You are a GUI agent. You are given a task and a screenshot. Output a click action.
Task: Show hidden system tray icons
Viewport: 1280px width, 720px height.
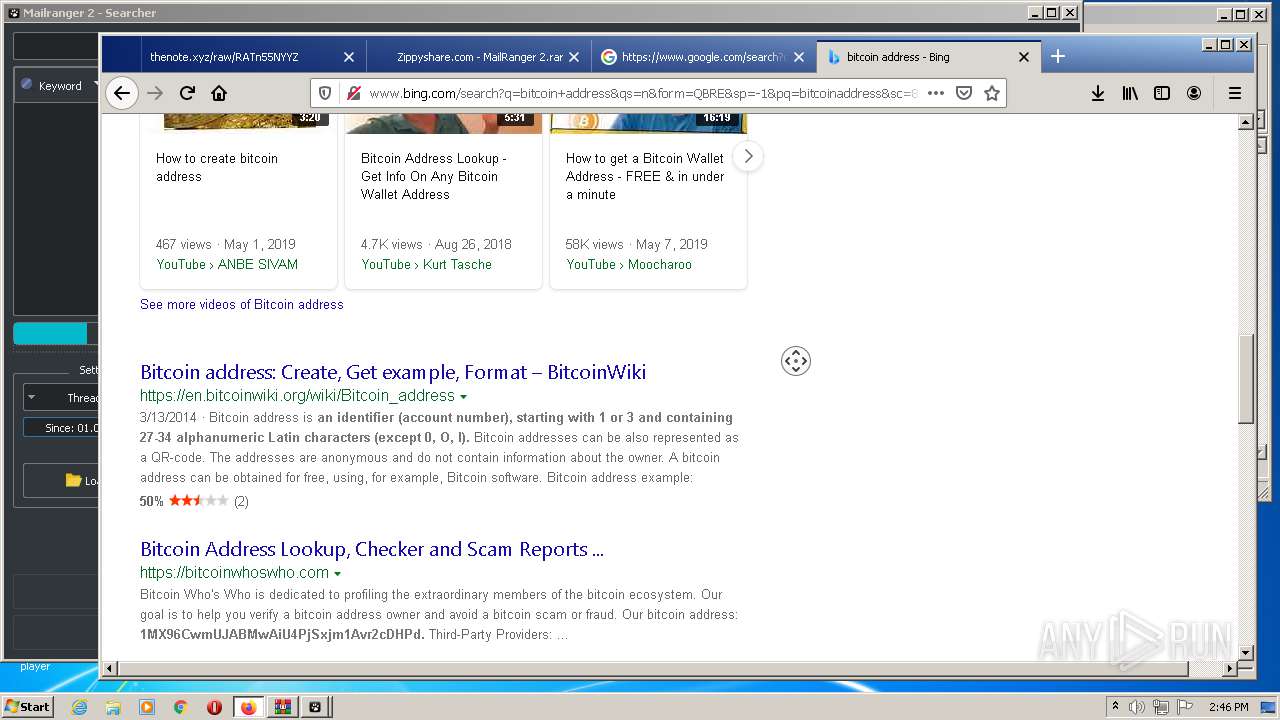click(x=1116, y=707)
